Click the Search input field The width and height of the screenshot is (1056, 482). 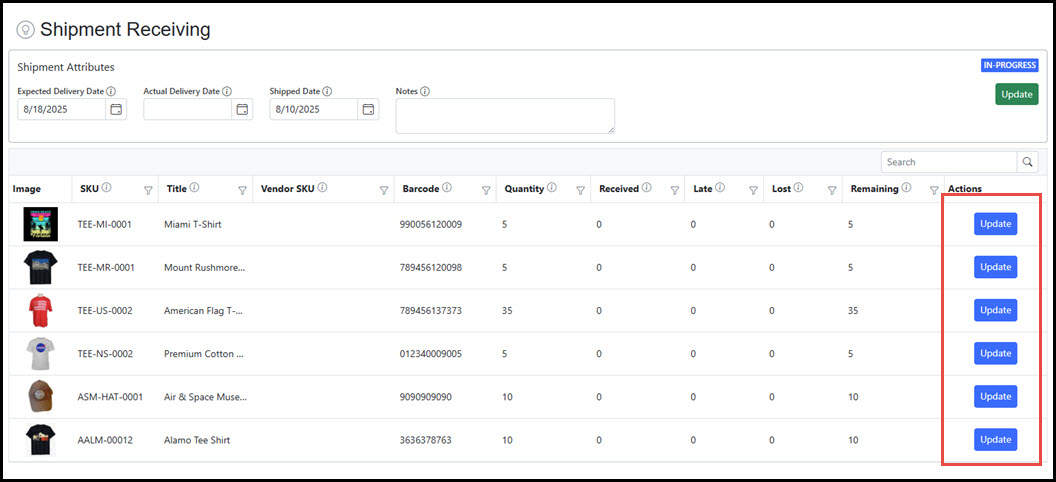948,162
